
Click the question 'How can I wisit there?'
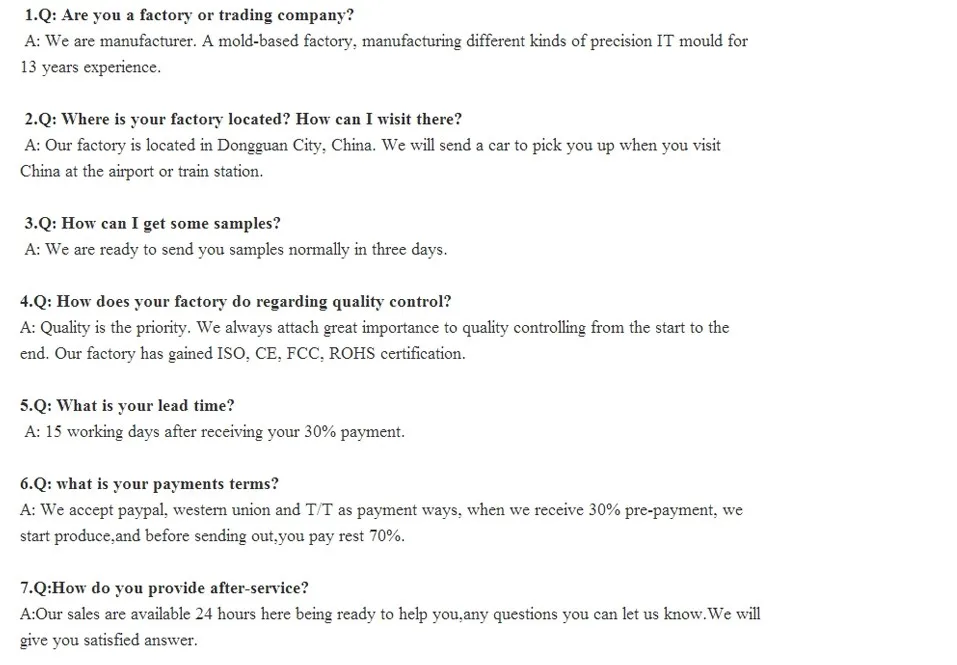pyautogui.click(x=379, y=120)
